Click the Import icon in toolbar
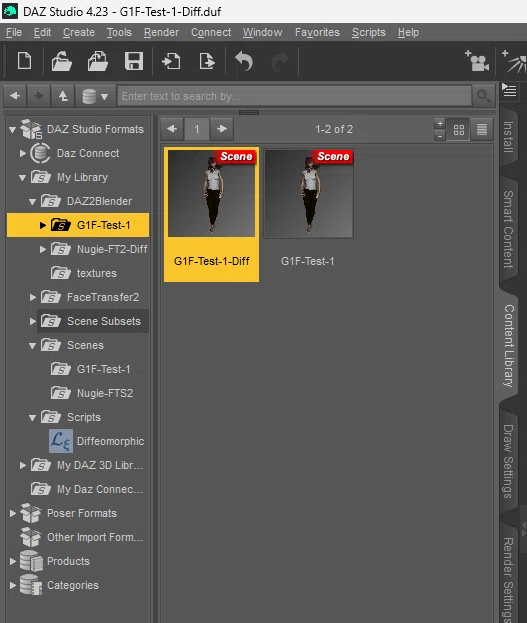This screenshot has height=623, width=527. pyautogui.click(x=171, y=61)
